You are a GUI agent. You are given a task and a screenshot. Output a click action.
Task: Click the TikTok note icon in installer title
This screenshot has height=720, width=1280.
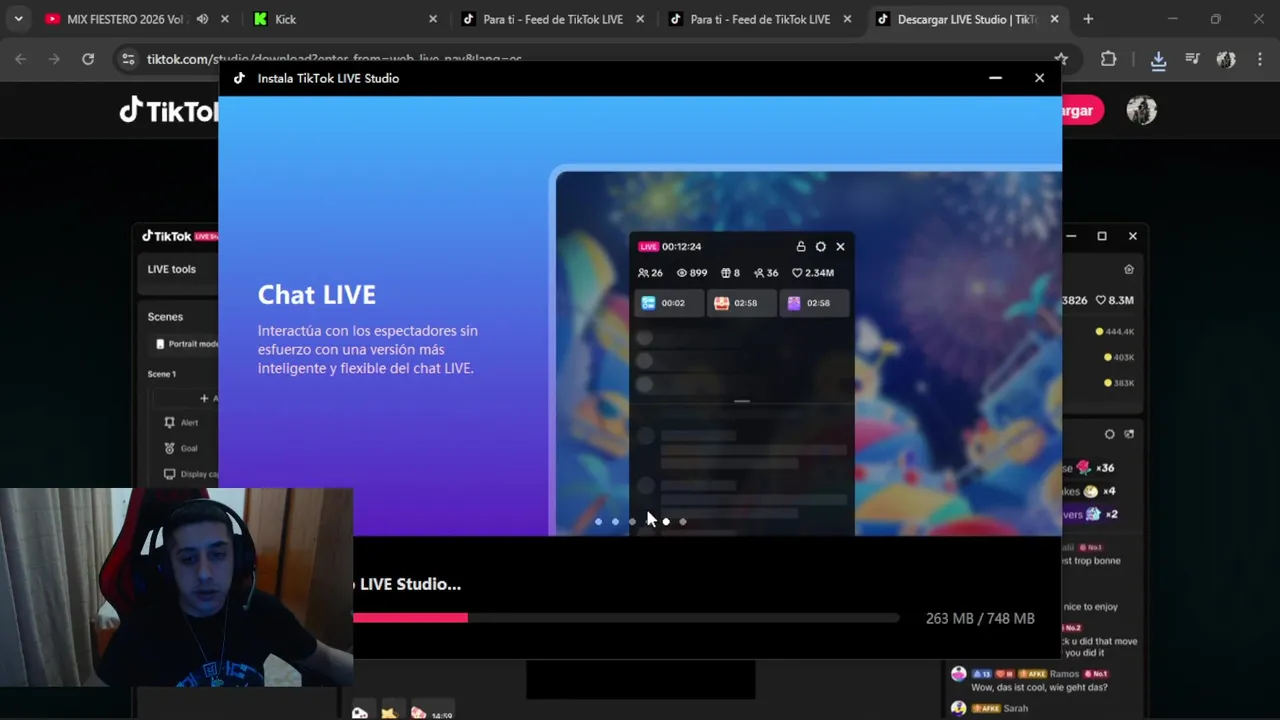coord(239,78)
